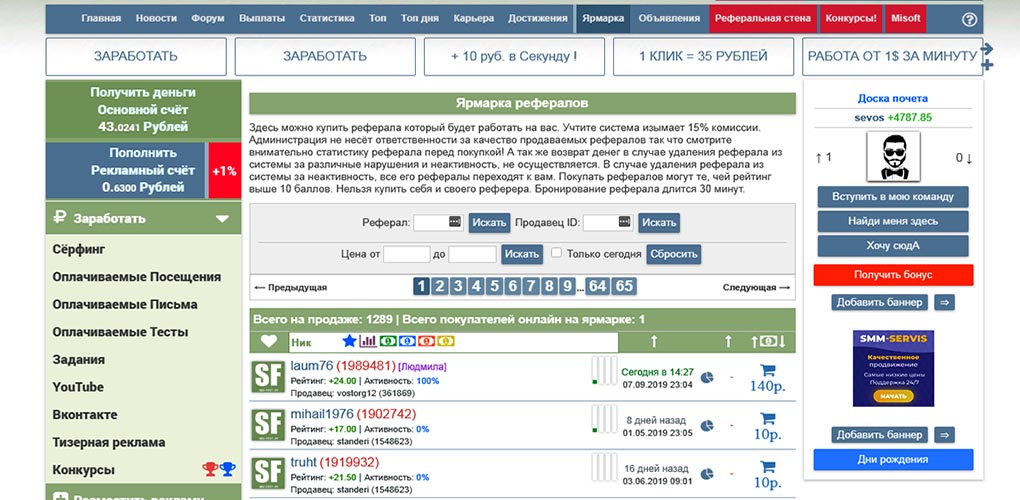Click SF avatar of truht
Image resolution: width=1020 pixels, height=500 pixels.
point(268,473)
